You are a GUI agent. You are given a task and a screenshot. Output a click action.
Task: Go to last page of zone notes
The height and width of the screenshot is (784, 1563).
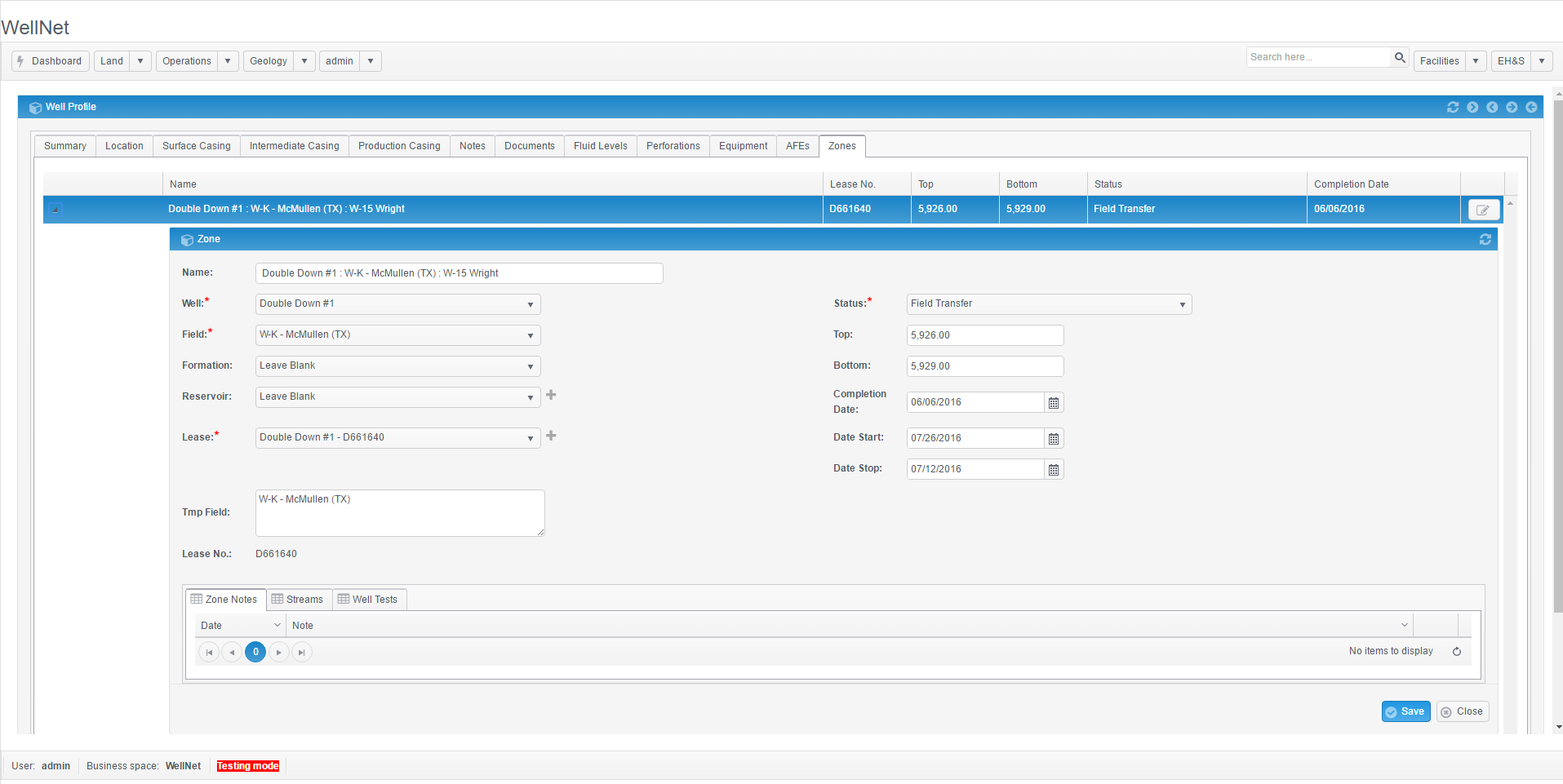pyautogui.click(x=302, y=652)
